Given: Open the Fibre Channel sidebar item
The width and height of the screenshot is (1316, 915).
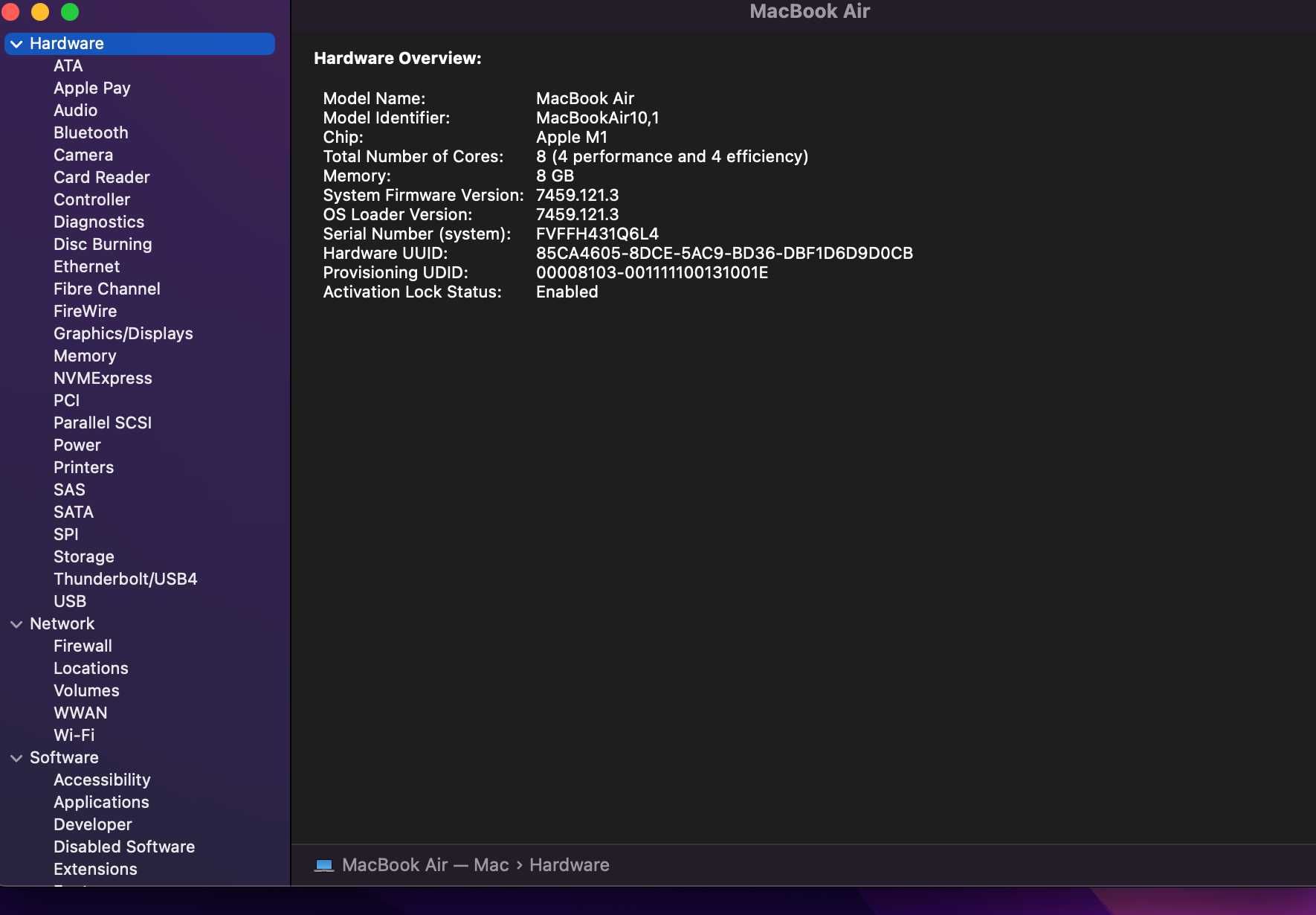Looking at the screenshot, I should 106,289.
